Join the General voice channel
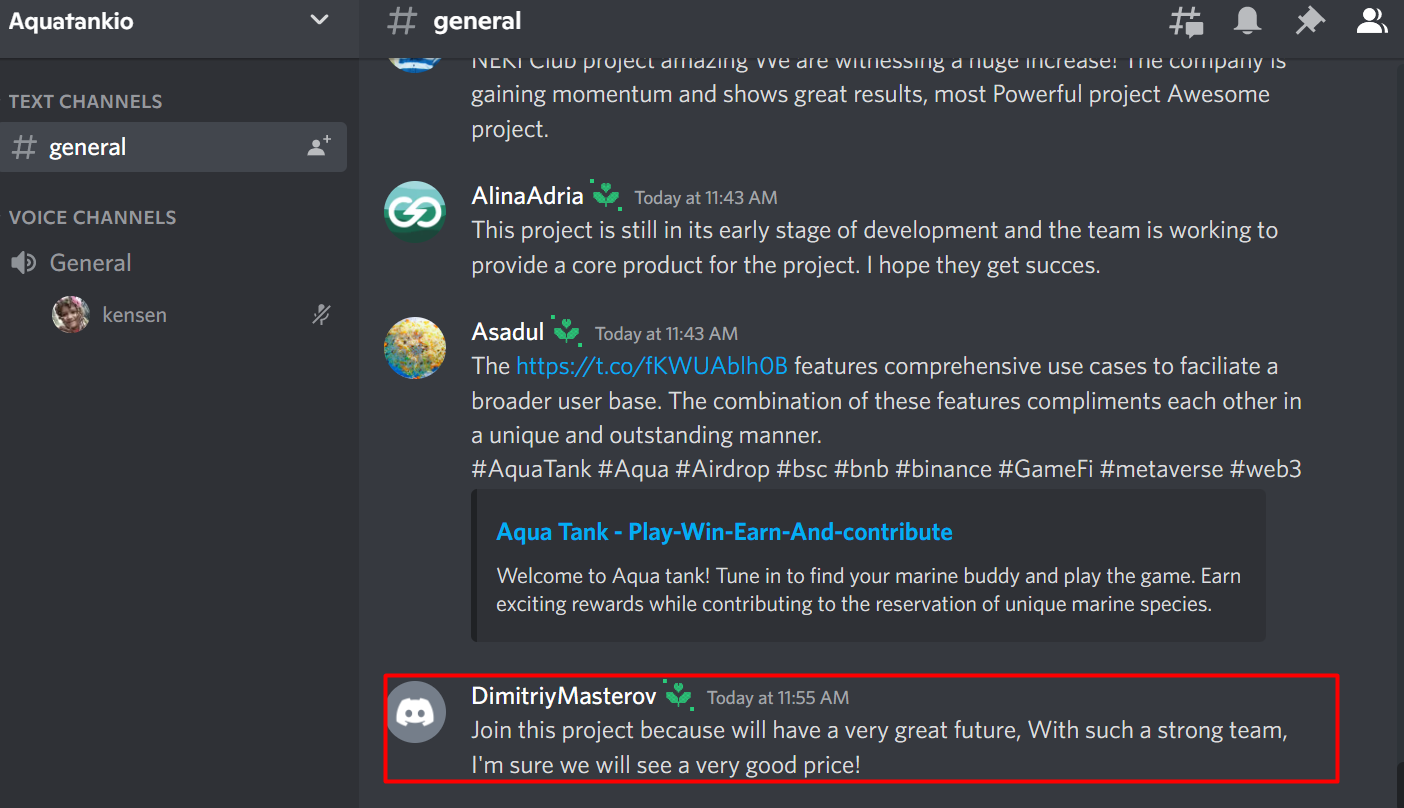Viewport: 1404px width, 808px height. pos(174,263)
